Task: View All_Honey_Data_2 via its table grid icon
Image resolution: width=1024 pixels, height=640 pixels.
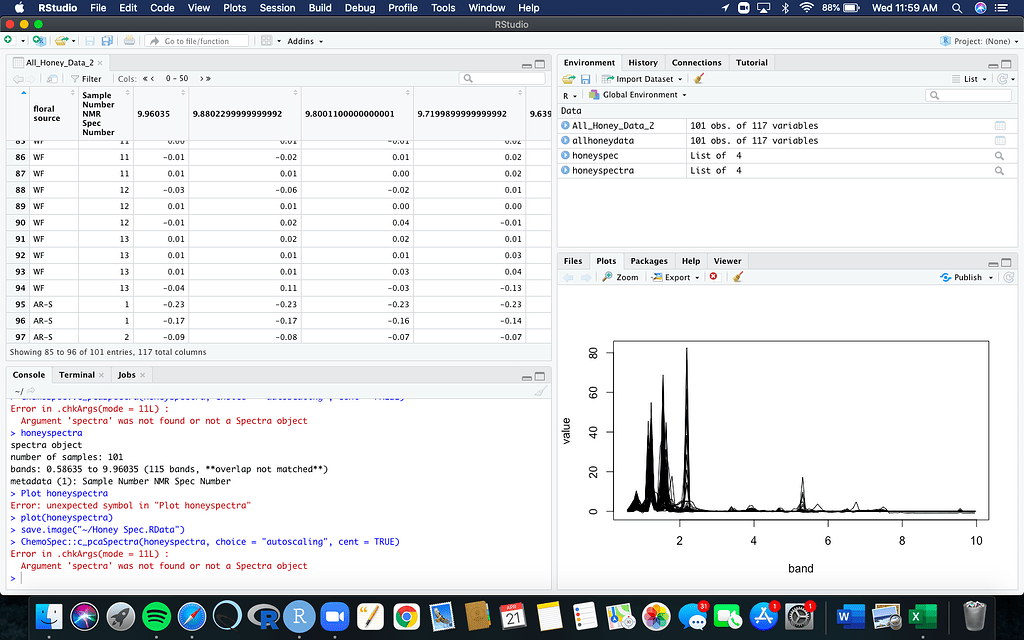Action: [999, 125]
